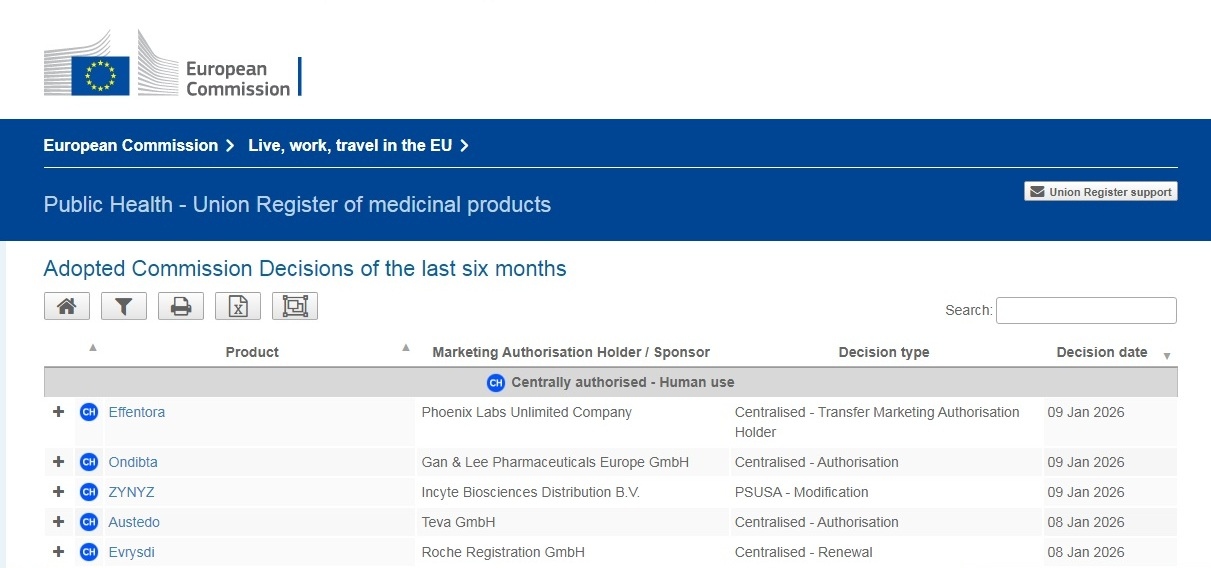Click the CH badge beside Austedo
Viewport: 1211px width, 568px height.
tap(89, 522)
